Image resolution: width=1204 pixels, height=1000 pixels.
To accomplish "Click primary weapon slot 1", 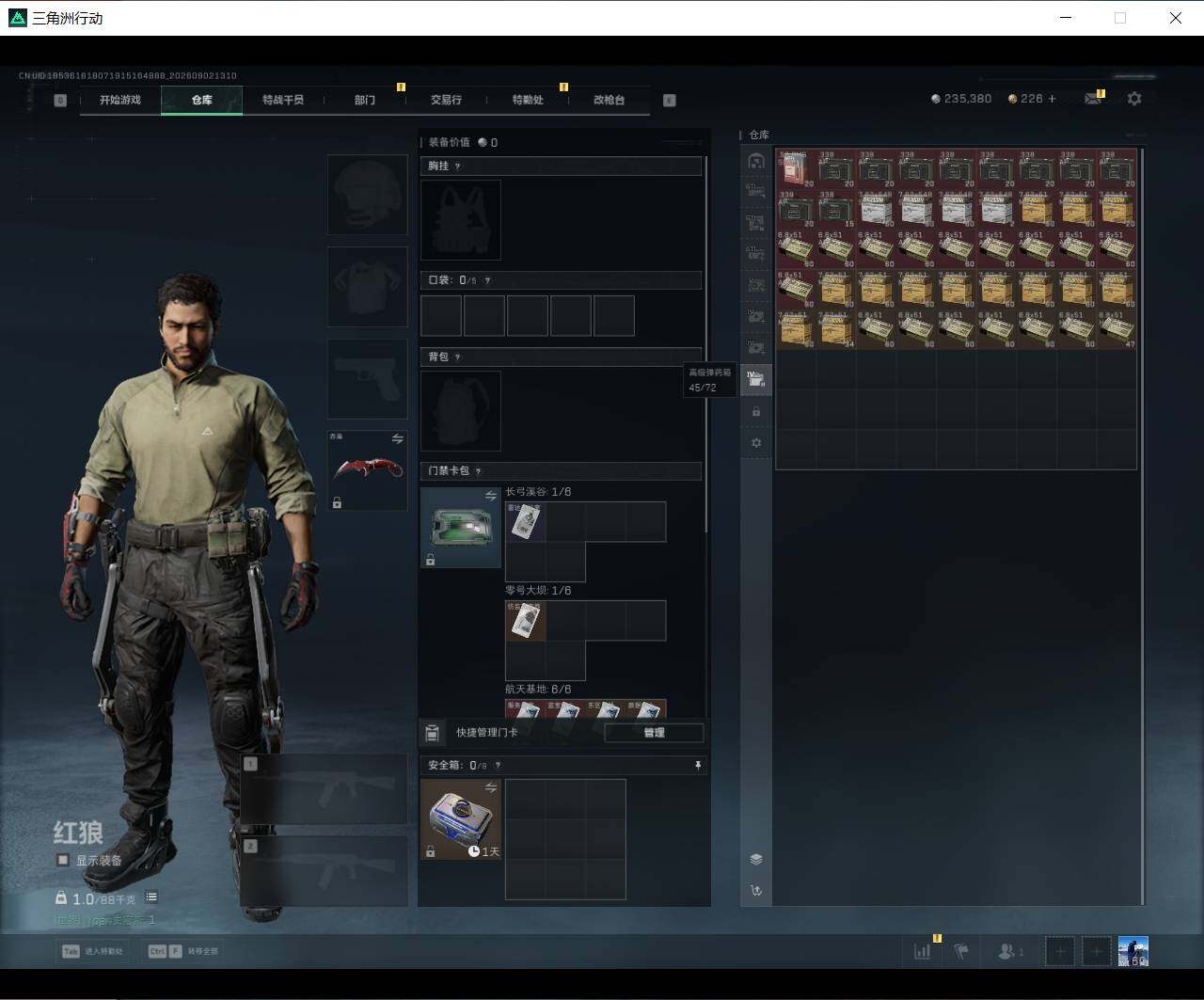I will pos(324,791).
